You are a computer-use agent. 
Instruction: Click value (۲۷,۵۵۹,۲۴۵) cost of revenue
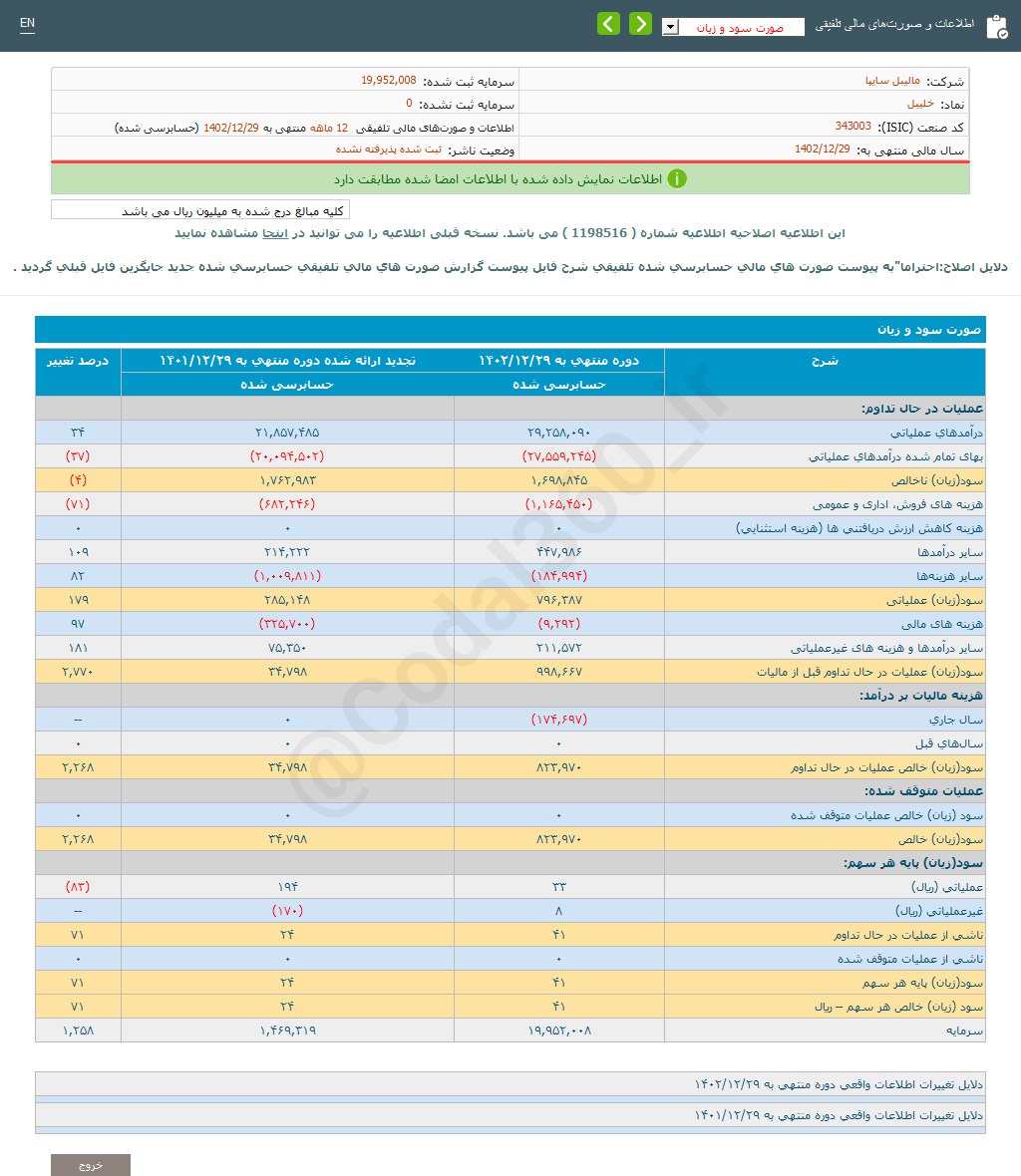tap(559, 456)
